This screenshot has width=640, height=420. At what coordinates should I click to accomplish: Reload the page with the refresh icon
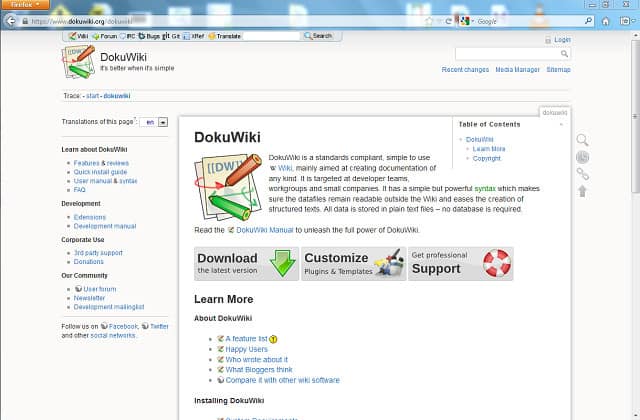tap(449, 21)
